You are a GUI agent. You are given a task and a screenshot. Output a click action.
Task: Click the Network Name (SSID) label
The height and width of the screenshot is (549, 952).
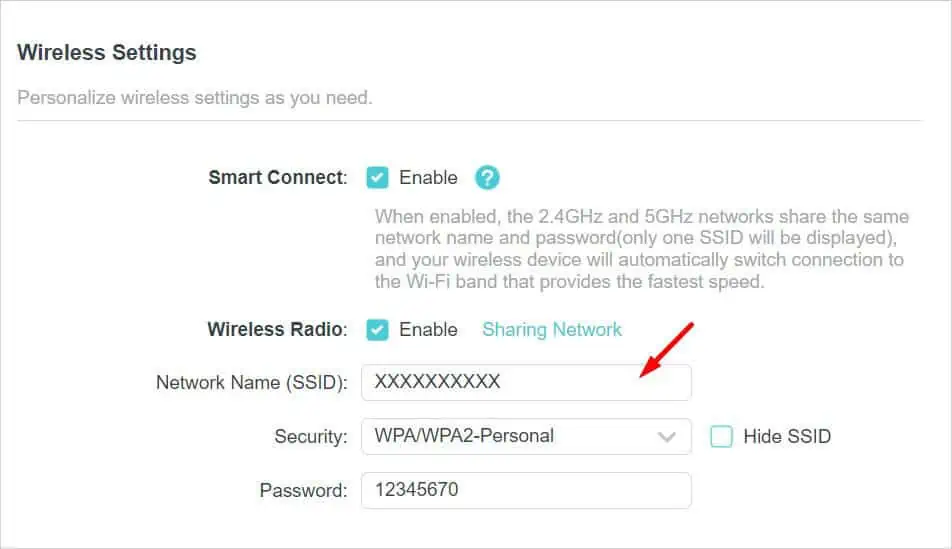coord(251,382)
